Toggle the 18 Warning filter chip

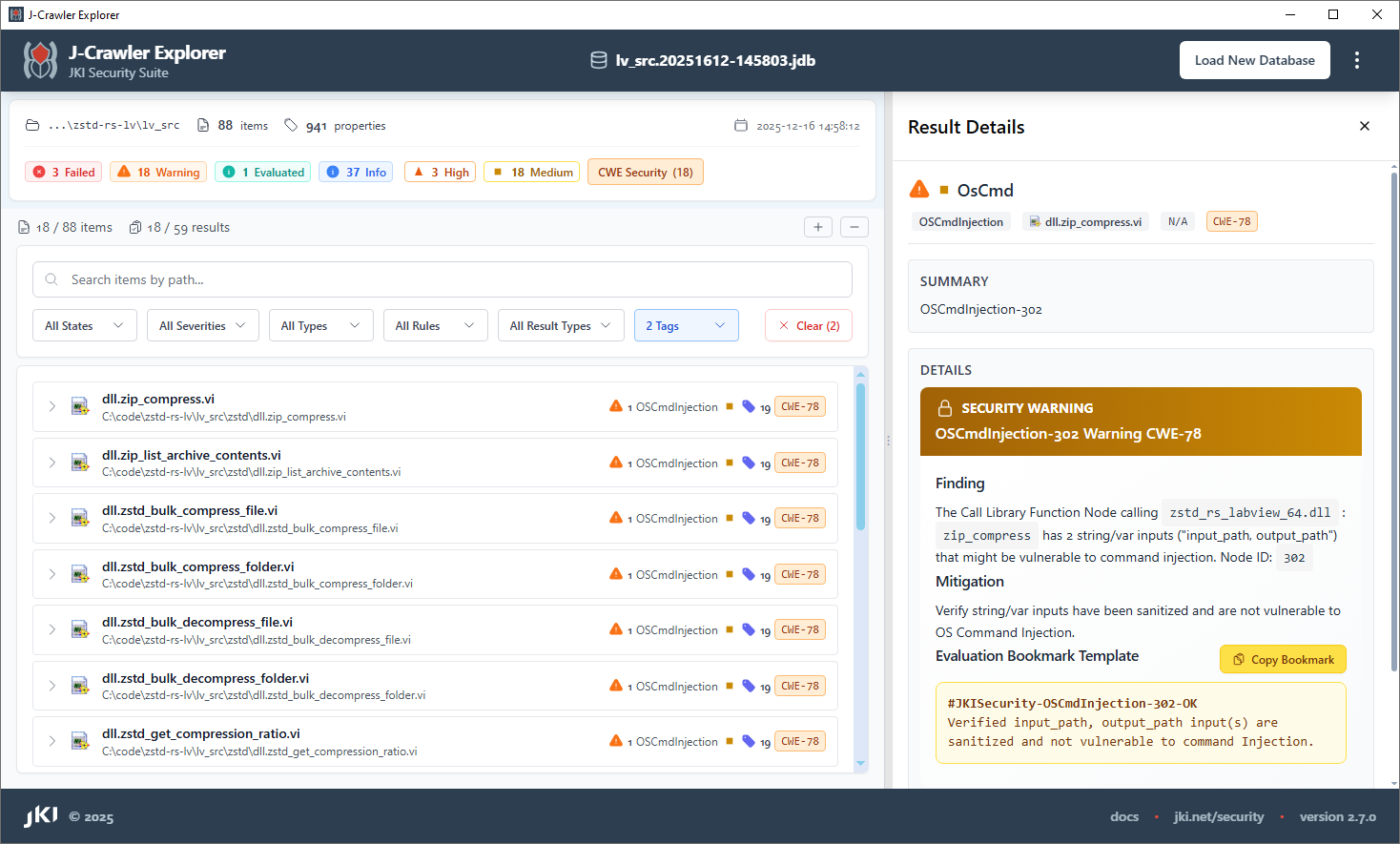159,172
